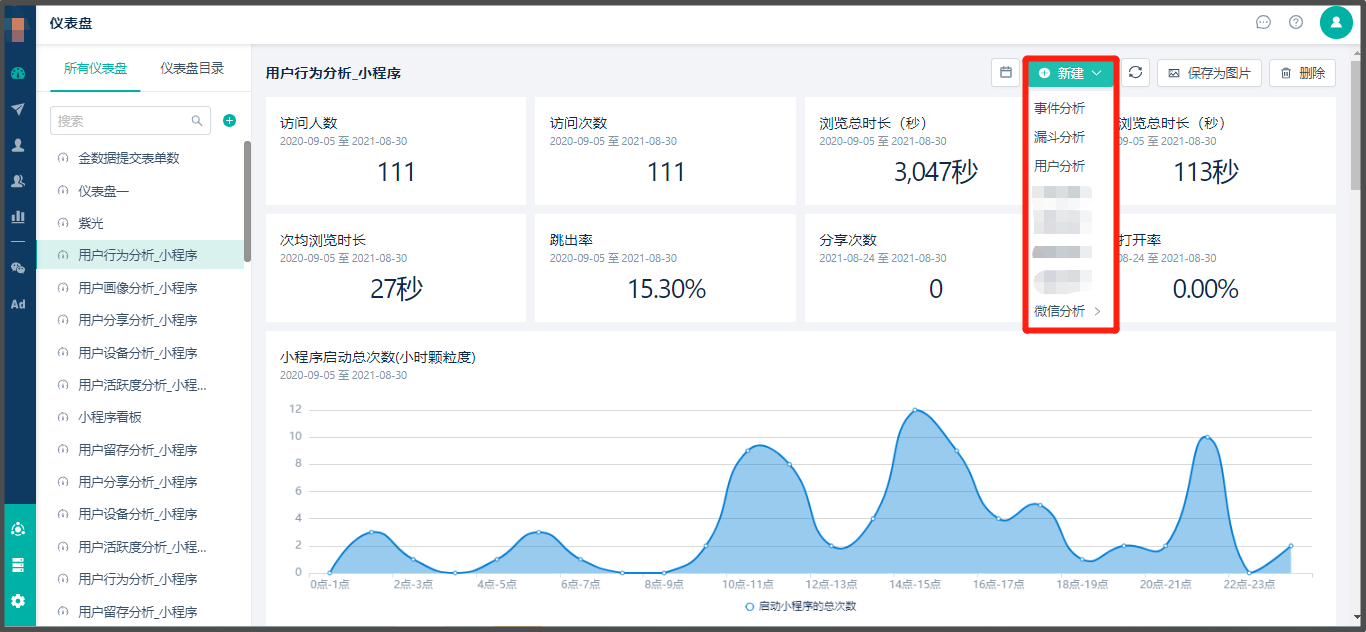Click the search magnifier icon
Viewport: 1366px width, 632px height.
(x=197, y=121)
